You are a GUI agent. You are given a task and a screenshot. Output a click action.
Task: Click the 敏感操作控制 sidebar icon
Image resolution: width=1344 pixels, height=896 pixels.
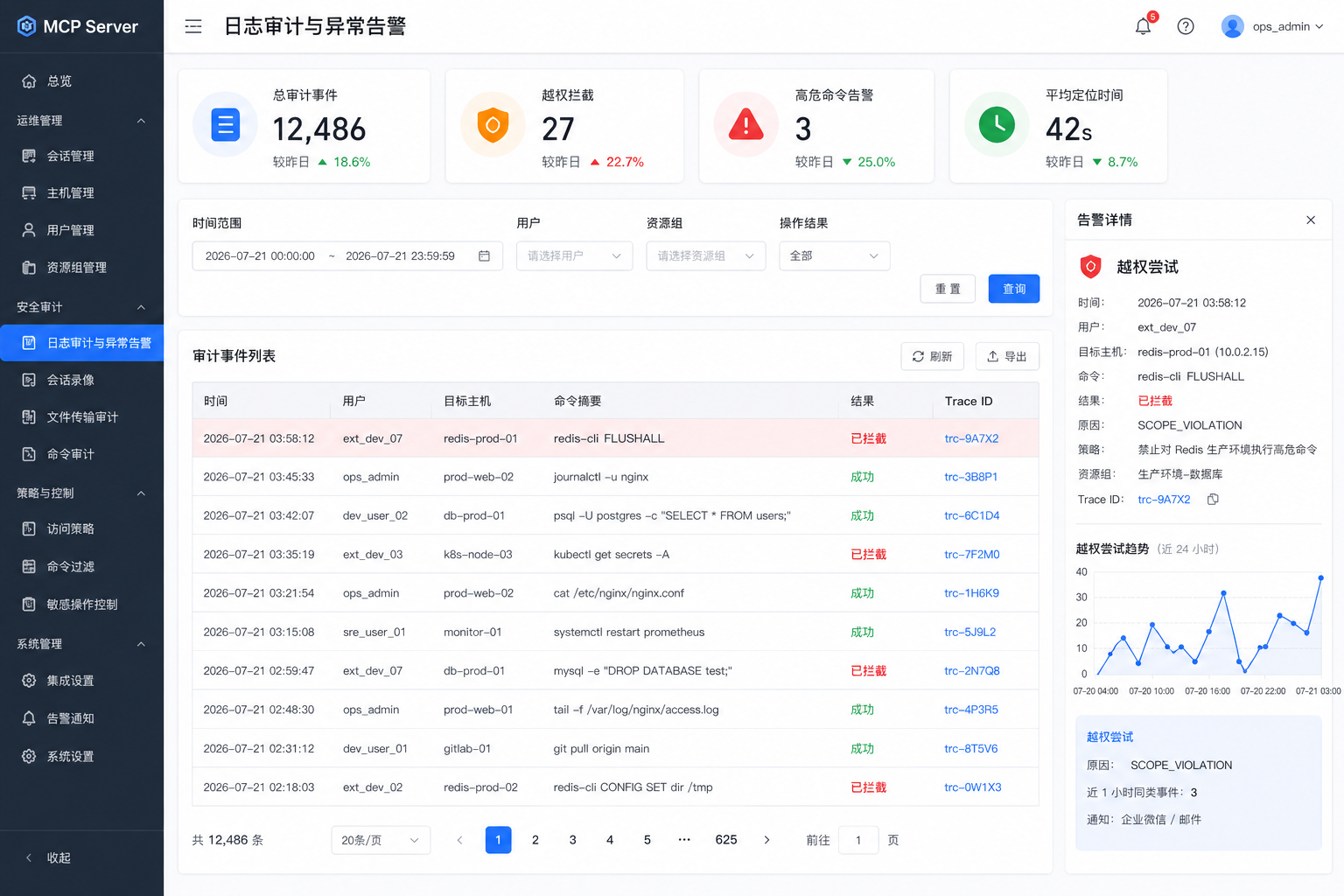tap(29, 604)
